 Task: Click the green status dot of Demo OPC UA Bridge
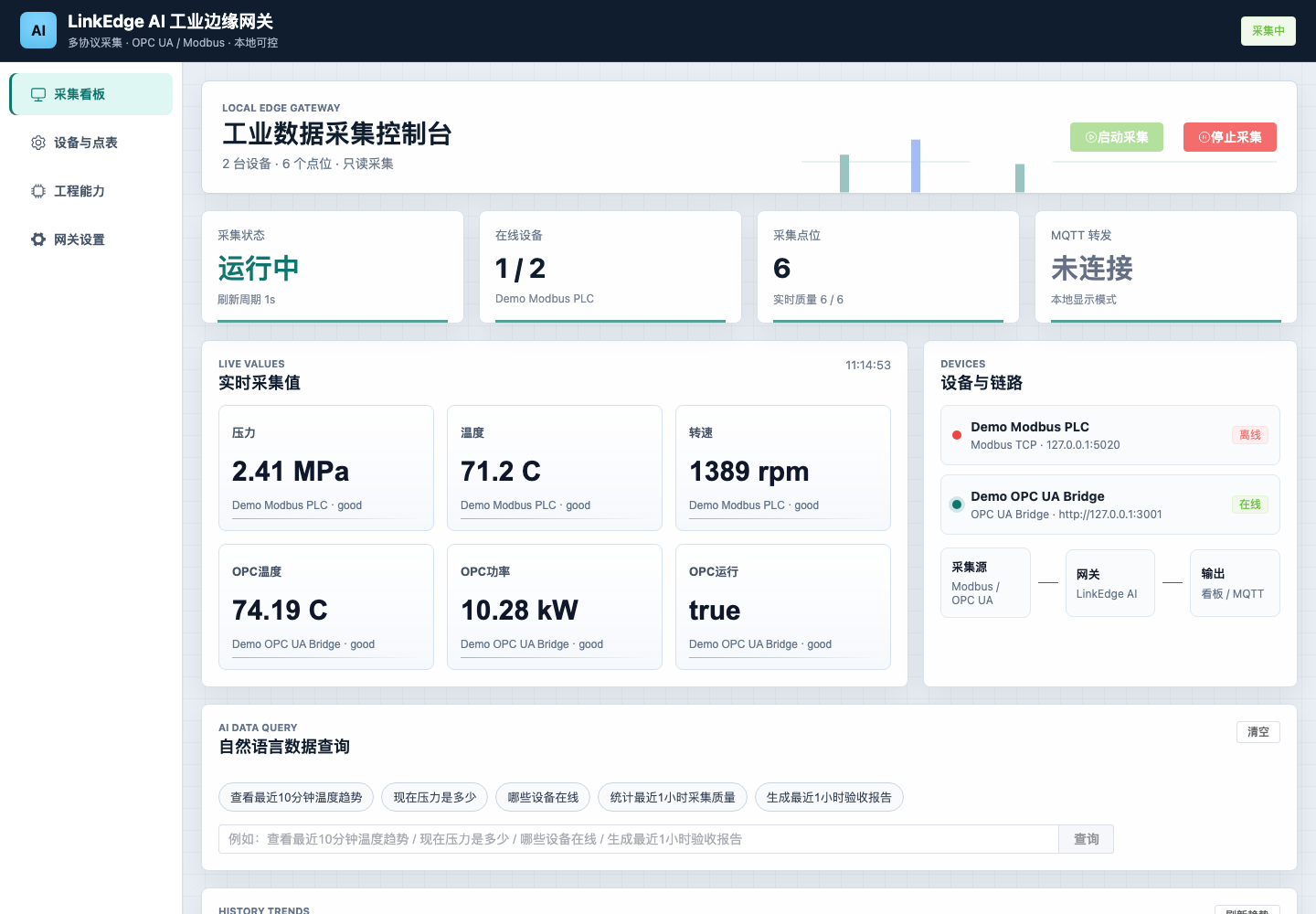[957, 505]
